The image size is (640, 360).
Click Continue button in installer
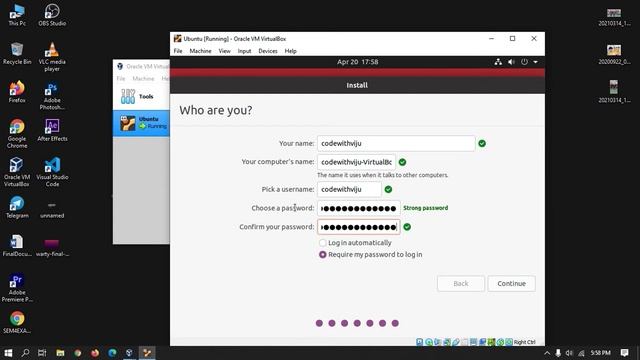click(x=511, y=284)
